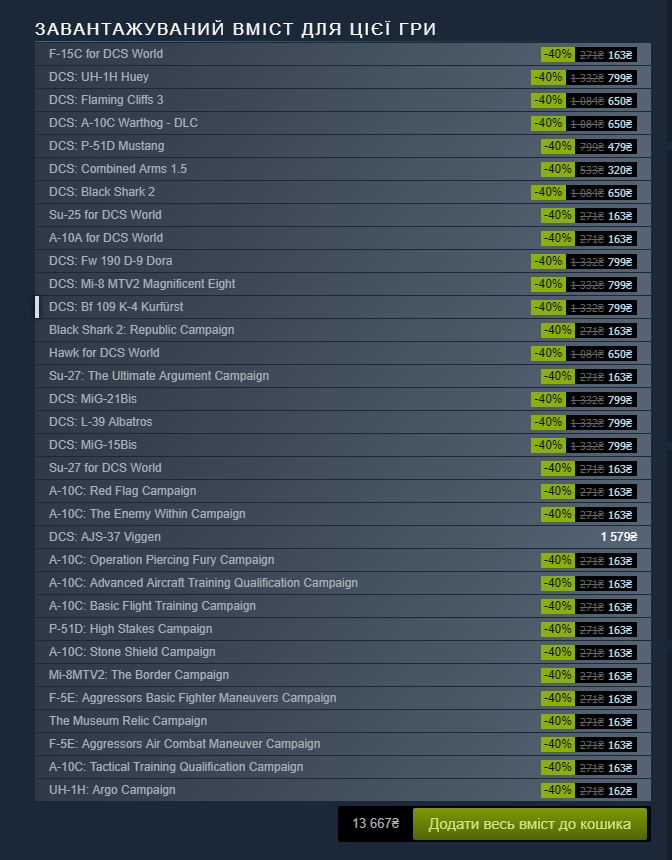
Task: Click the 'ЗАВАНТАЖУВАНИЙ ВМІСТ ДЛЯ ЦІЄЇ ГРИ' heading
Action: pos(235,29)
